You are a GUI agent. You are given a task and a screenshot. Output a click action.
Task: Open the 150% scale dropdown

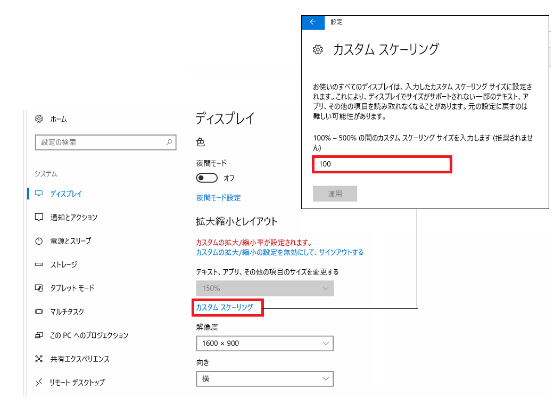click(x=265, y=288)
